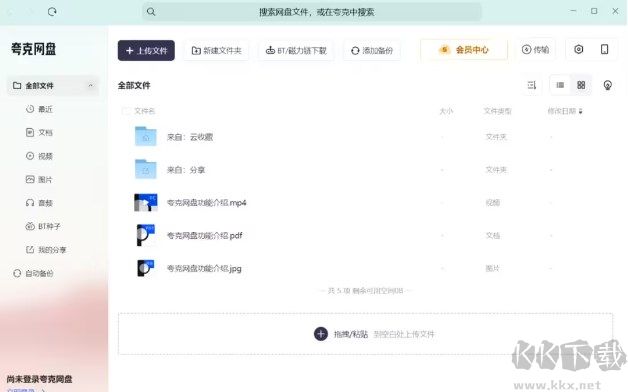Click the 我的分享 share icon
The image size is (628, 392).
point(30,249)
